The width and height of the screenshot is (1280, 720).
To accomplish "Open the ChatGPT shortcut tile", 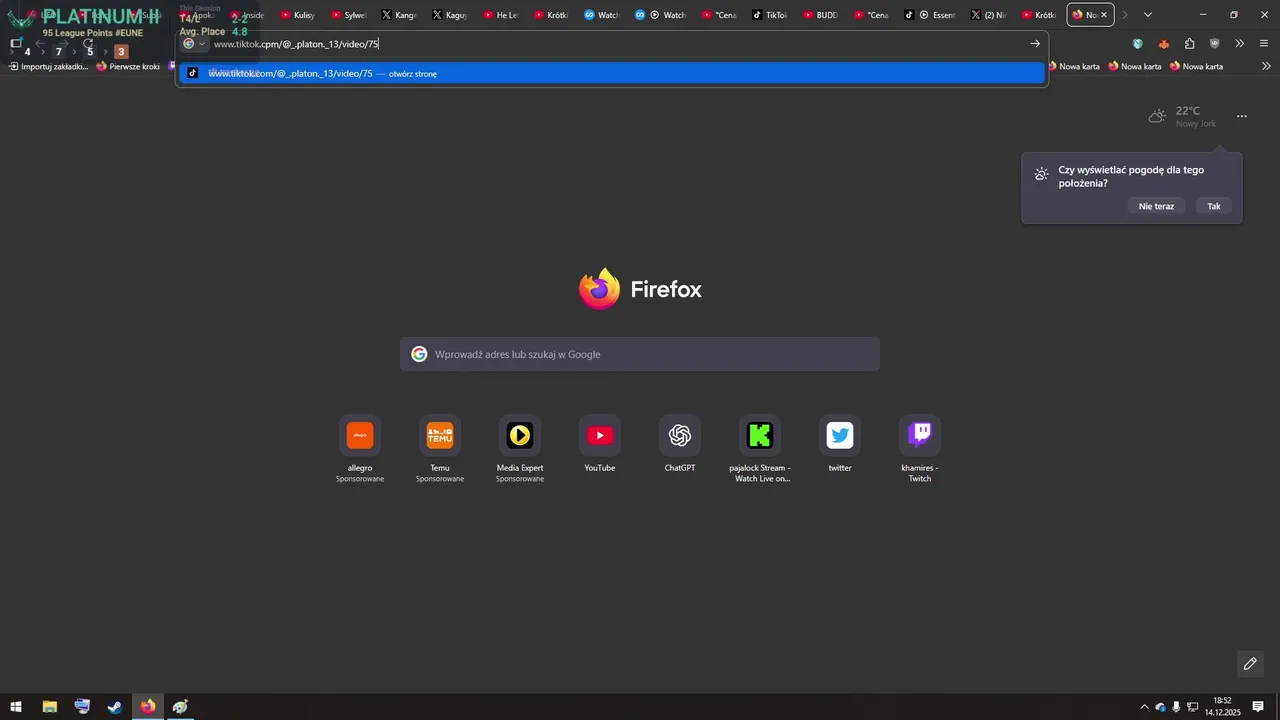I will click(680, 435).
